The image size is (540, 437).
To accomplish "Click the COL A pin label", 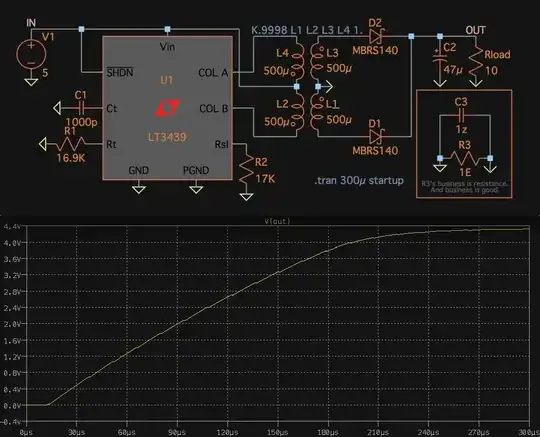I will 213,73.
